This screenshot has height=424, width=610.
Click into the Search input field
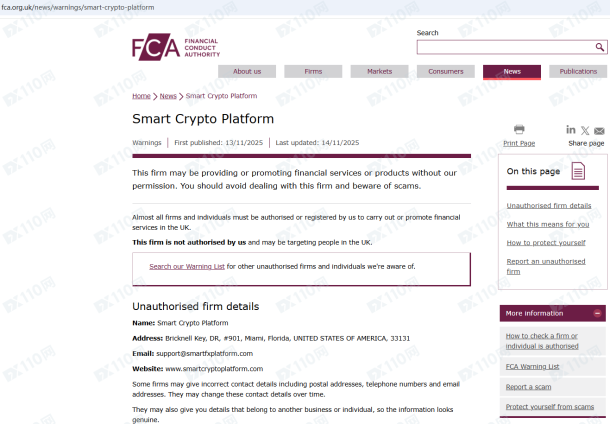point(505,47)
